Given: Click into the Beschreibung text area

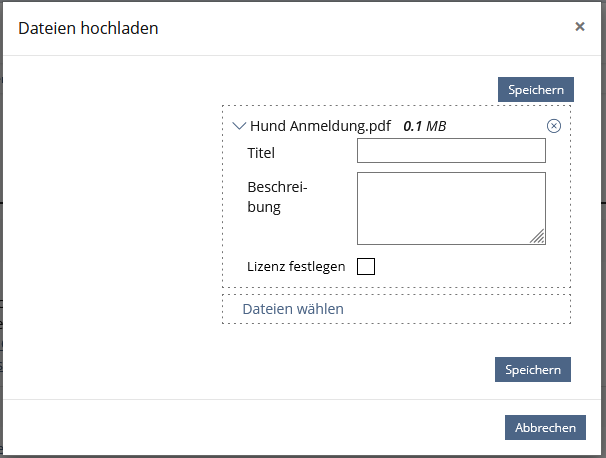Looking at the screenshot, I should (x=451, y=208).
